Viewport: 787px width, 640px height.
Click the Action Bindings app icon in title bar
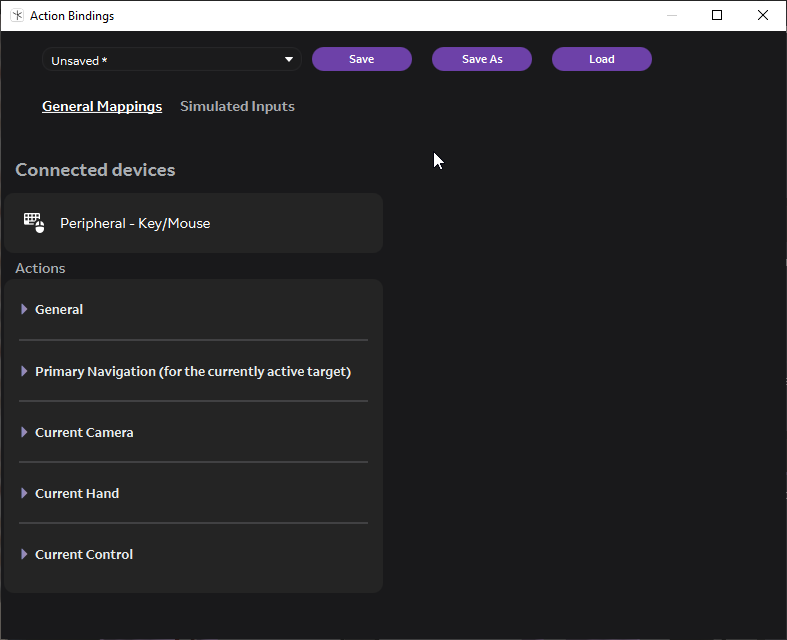[x=17, y=16]
